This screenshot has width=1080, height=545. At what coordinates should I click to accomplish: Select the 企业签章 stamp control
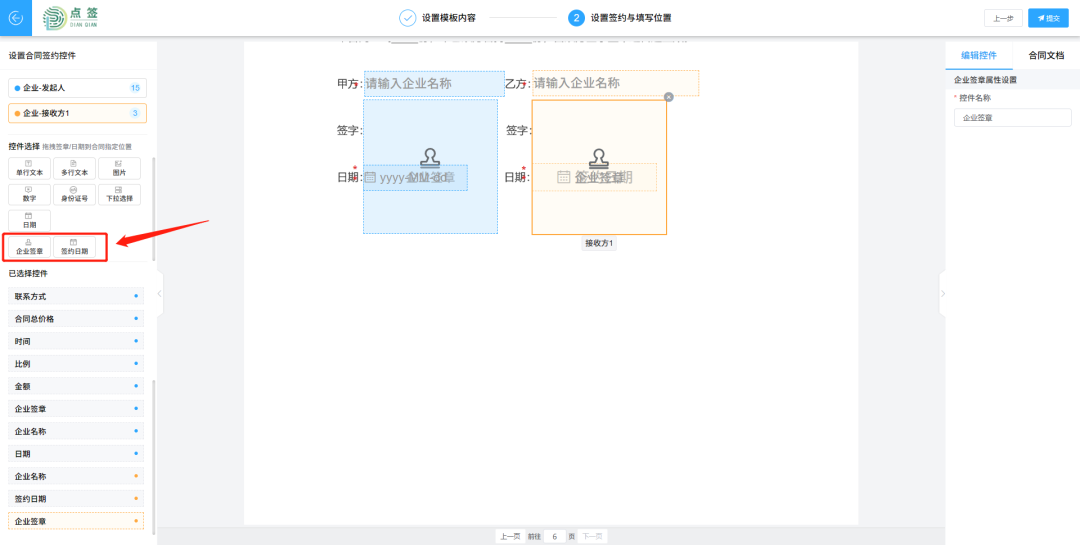coord(29,247)
